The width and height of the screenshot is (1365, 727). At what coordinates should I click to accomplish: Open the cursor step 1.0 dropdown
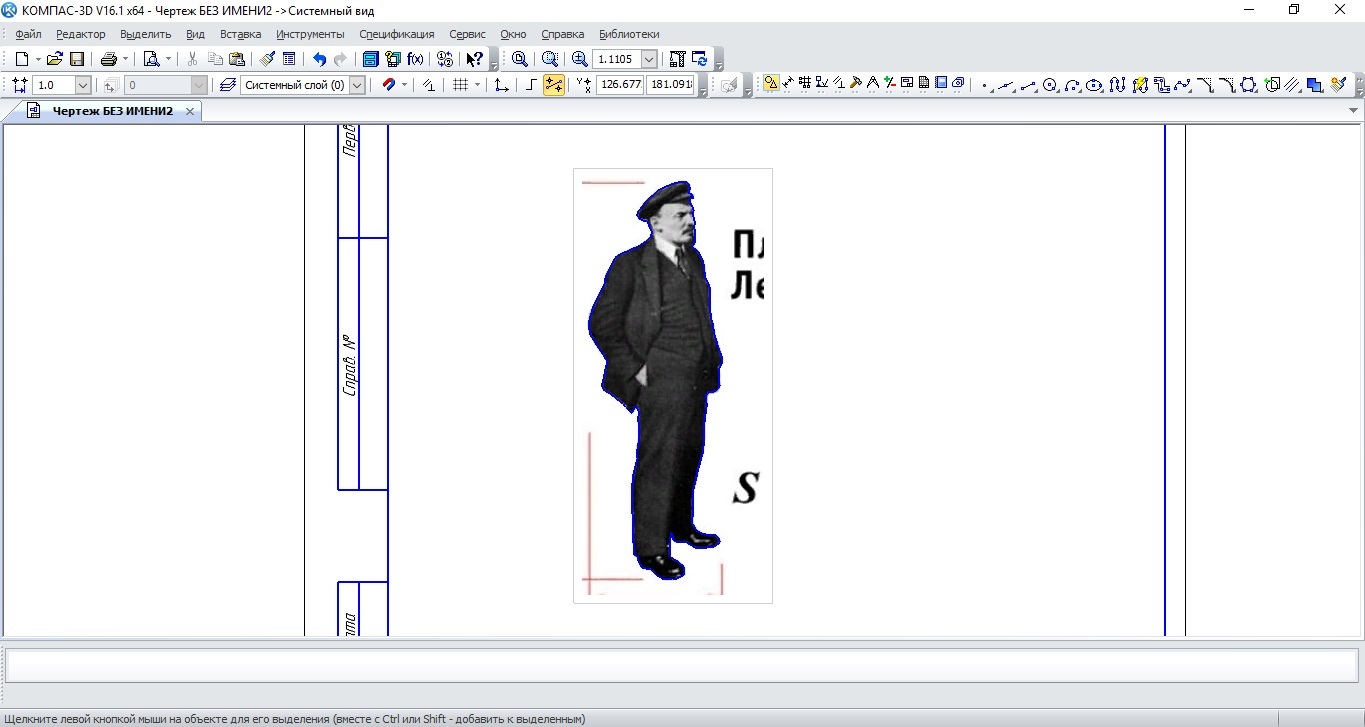tap(83, 86)
